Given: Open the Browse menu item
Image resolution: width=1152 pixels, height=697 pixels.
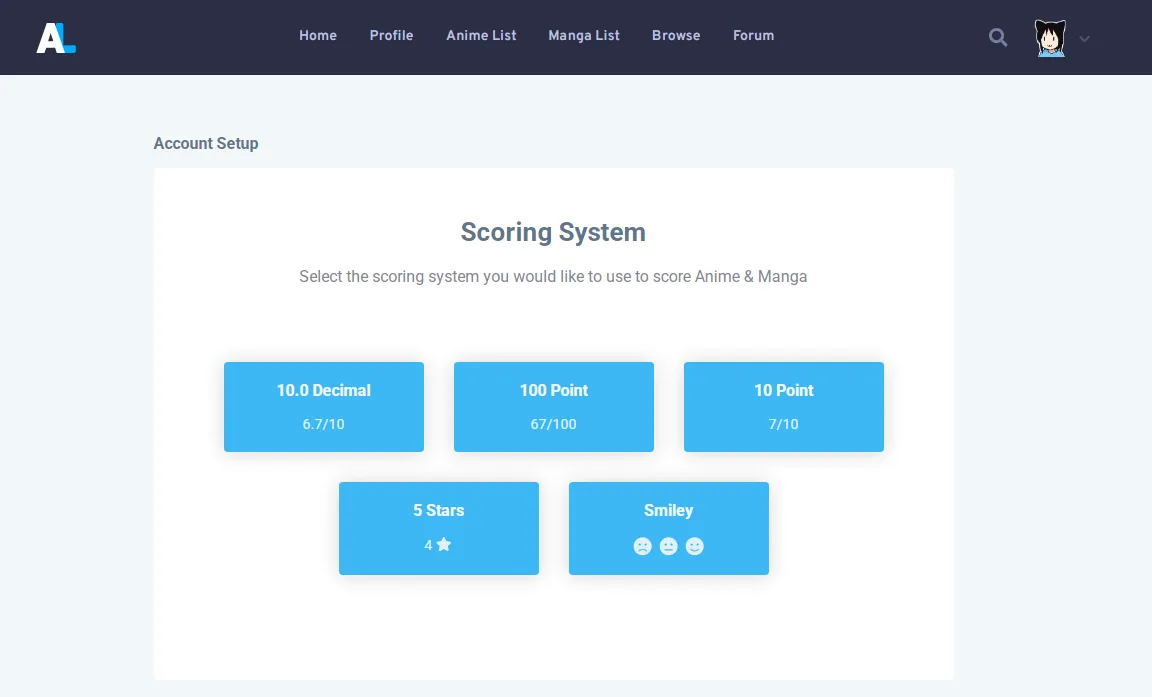Looking at the screenshot, I should pos(676,35).
